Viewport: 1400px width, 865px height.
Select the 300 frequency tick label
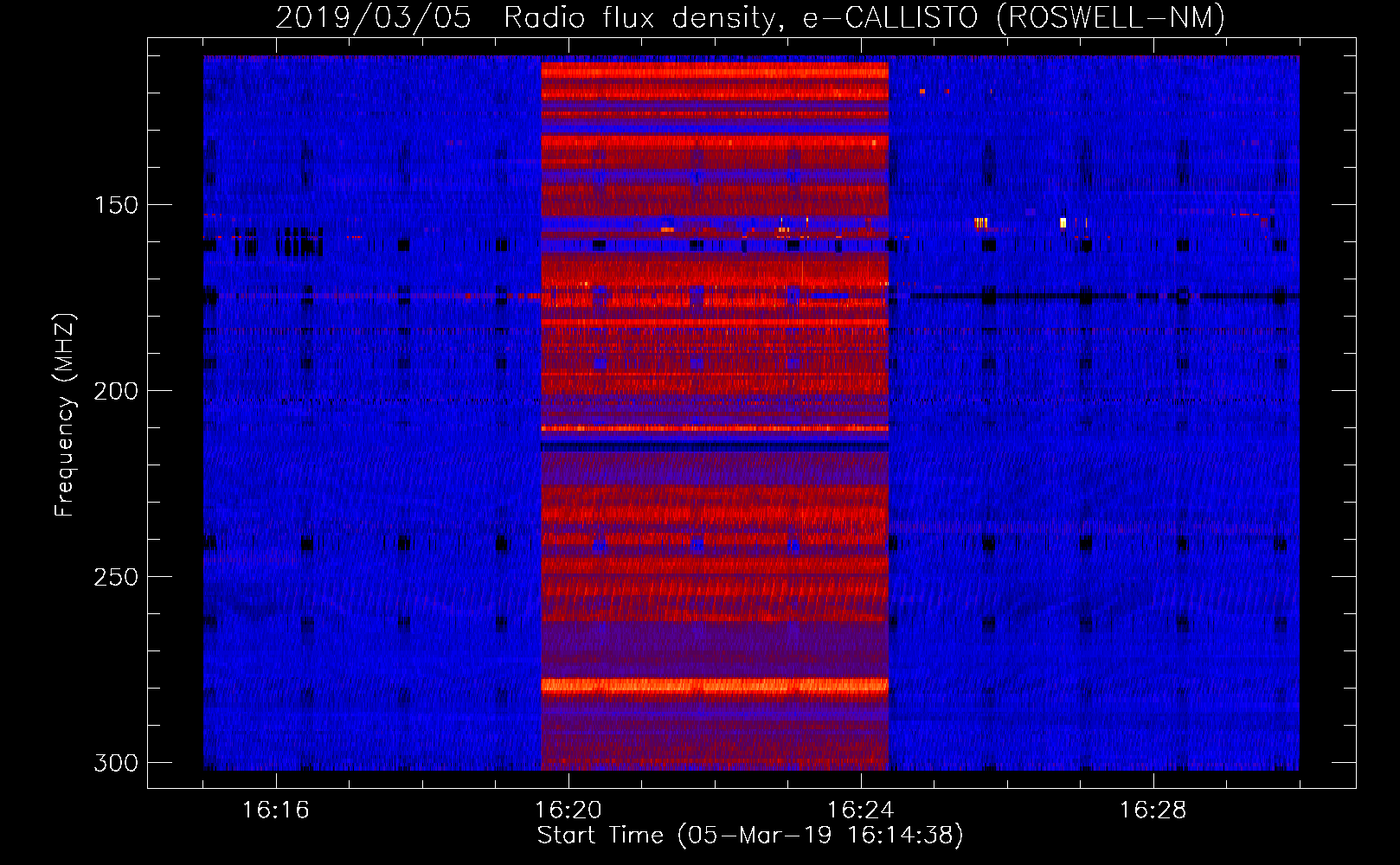pyautogui.click(x=115, y=763)
